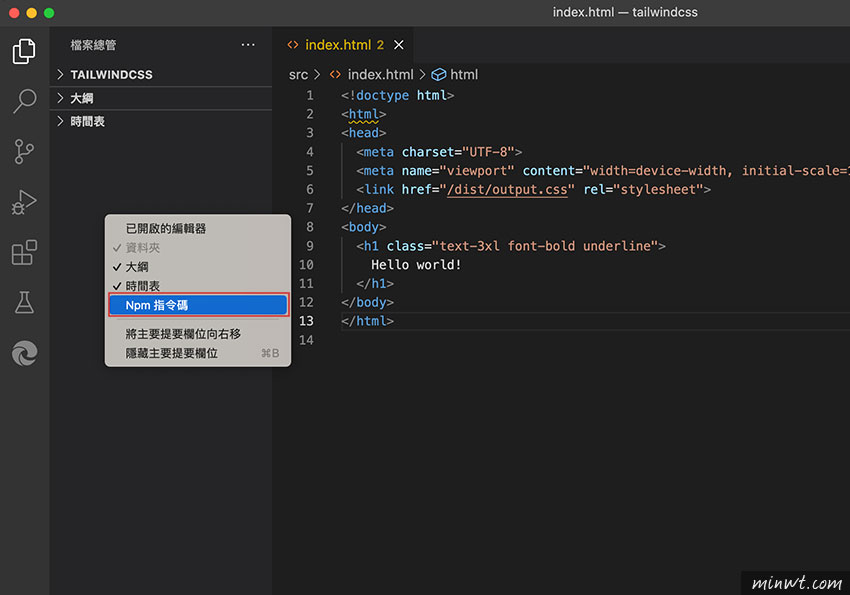Image resolution: width=850 pixels, height=595 pixels.
Task: Click index.html in the breadcrumb
Action: coord(380,75)
